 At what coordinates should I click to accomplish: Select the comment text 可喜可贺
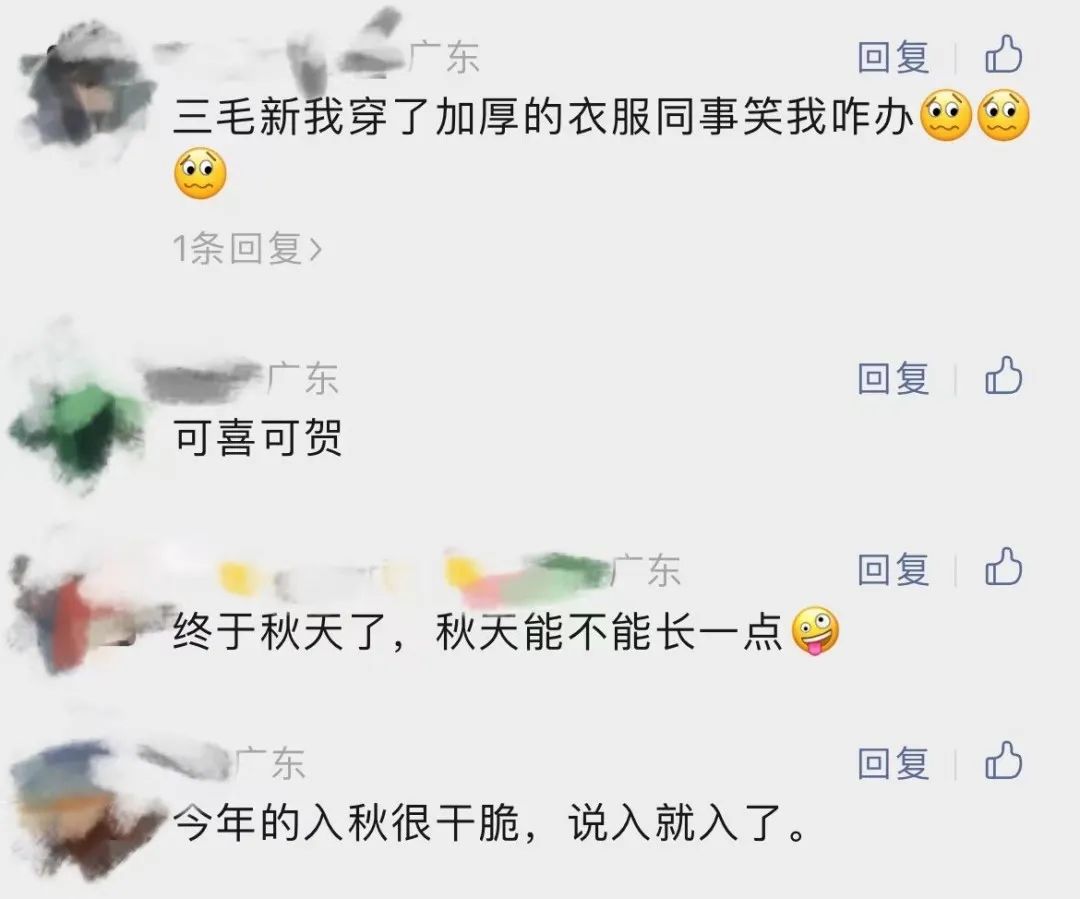click(258, 437)
